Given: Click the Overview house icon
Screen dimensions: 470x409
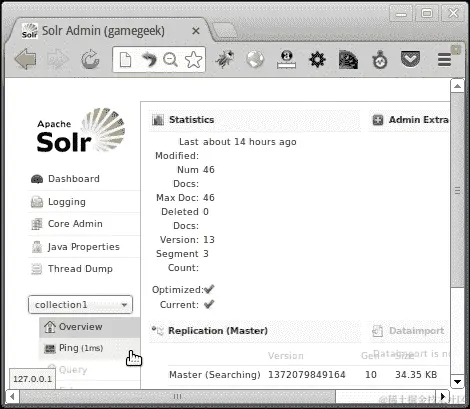Looking at the screenshot, I should click(x=50, y=326).
